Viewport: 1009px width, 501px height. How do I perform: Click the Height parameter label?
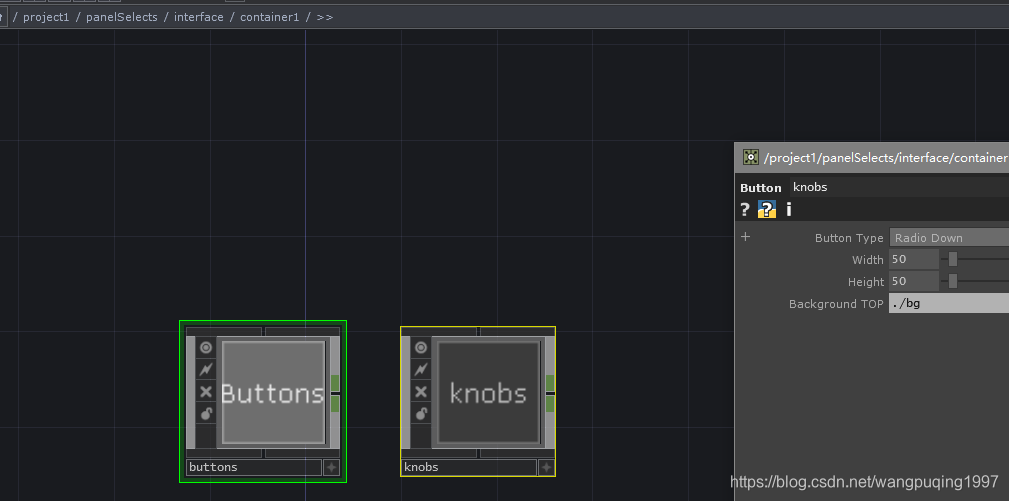click(866, 282)
